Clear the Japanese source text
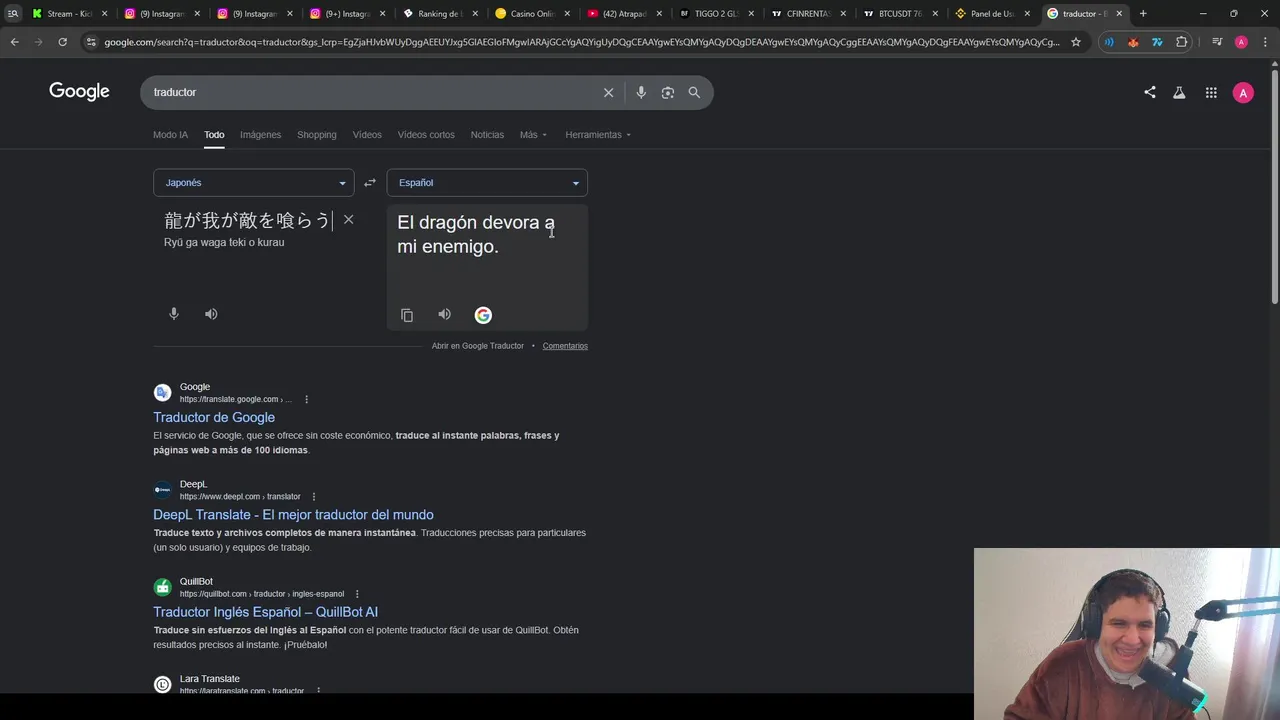 pos(348,219)
